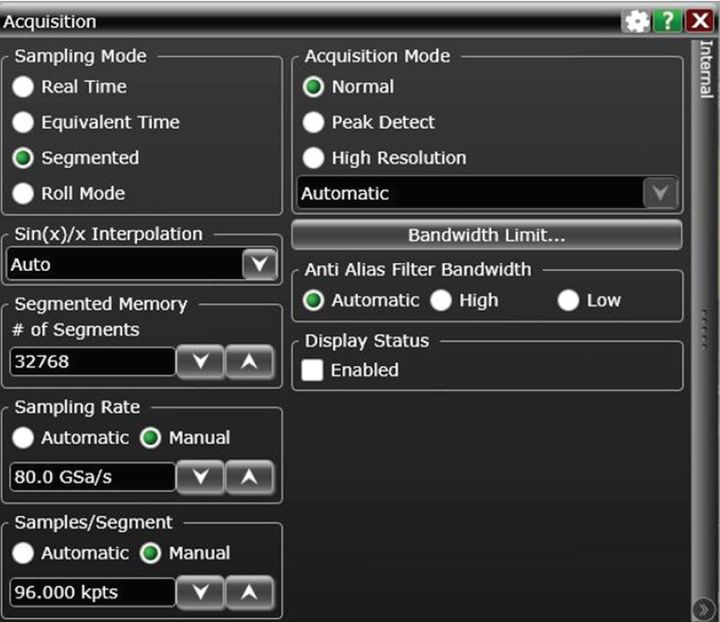Select Peak Detect acquisition mode
720x622 pixels.
coord(314,122)
